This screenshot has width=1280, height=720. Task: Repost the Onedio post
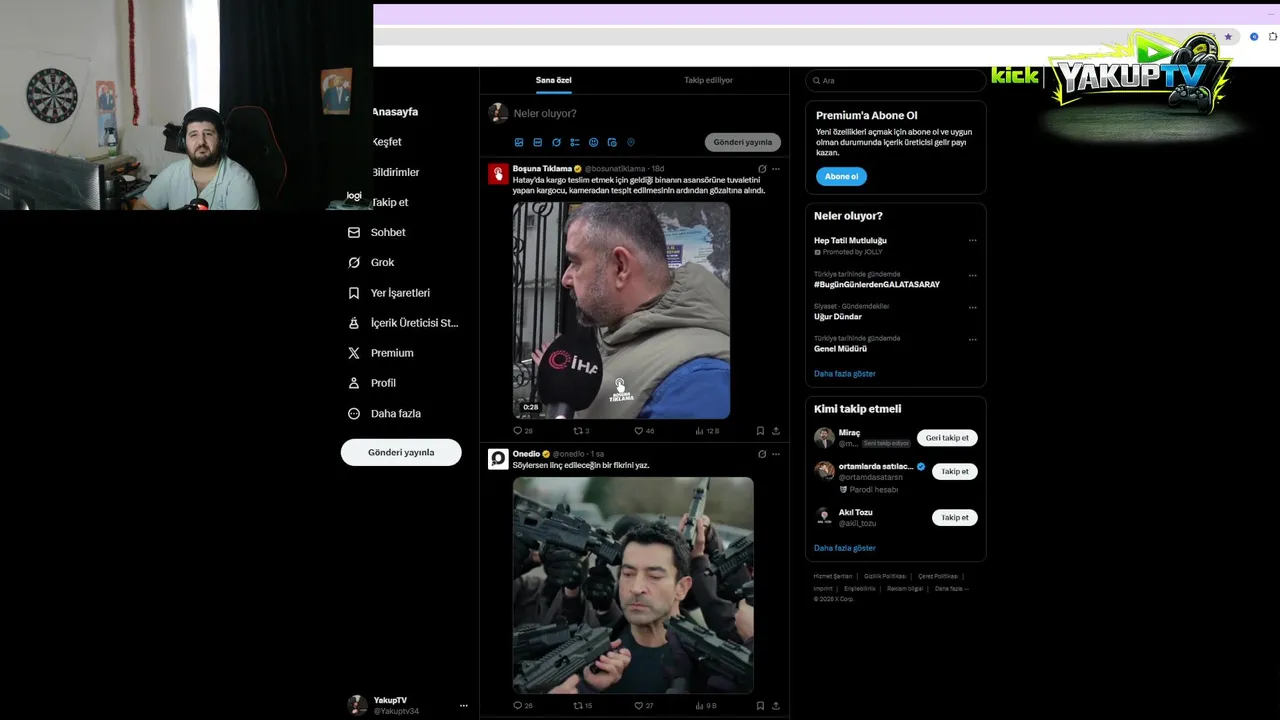pos(582,706)
